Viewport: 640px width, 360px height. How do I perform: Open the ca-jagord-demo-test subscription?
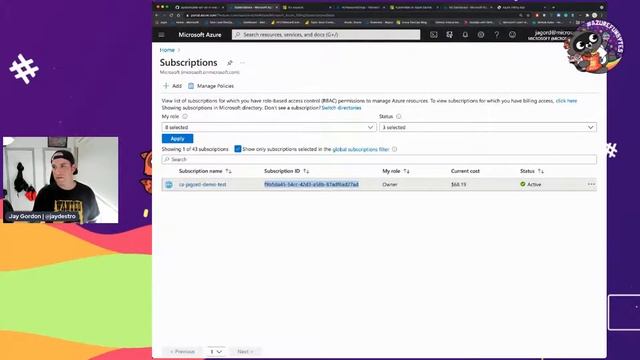(x=202, y=184)
